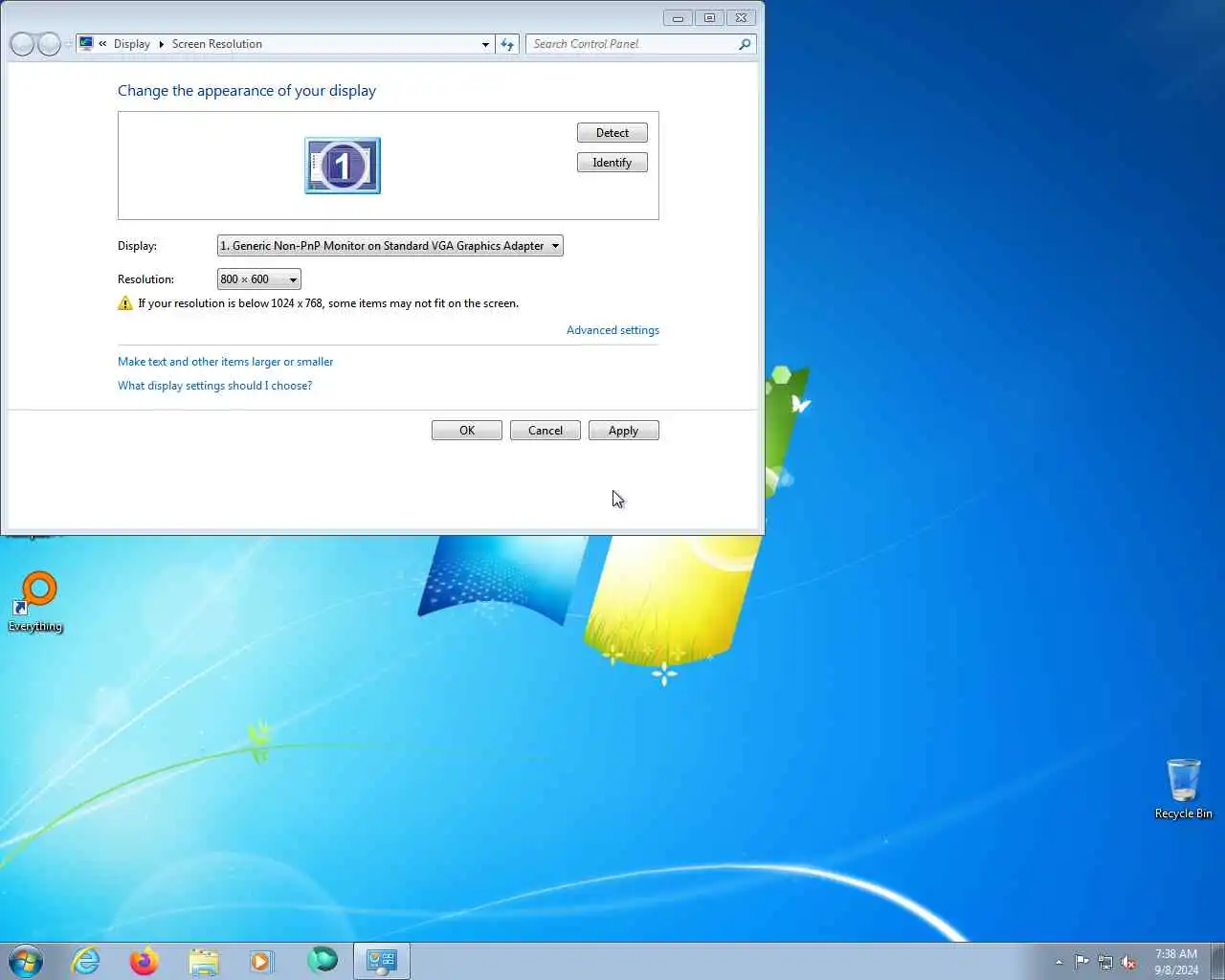This screenshot has height=980, width=1225.
Task: Click the green round taskbar application icon
Action: click(x=323, y=959)
